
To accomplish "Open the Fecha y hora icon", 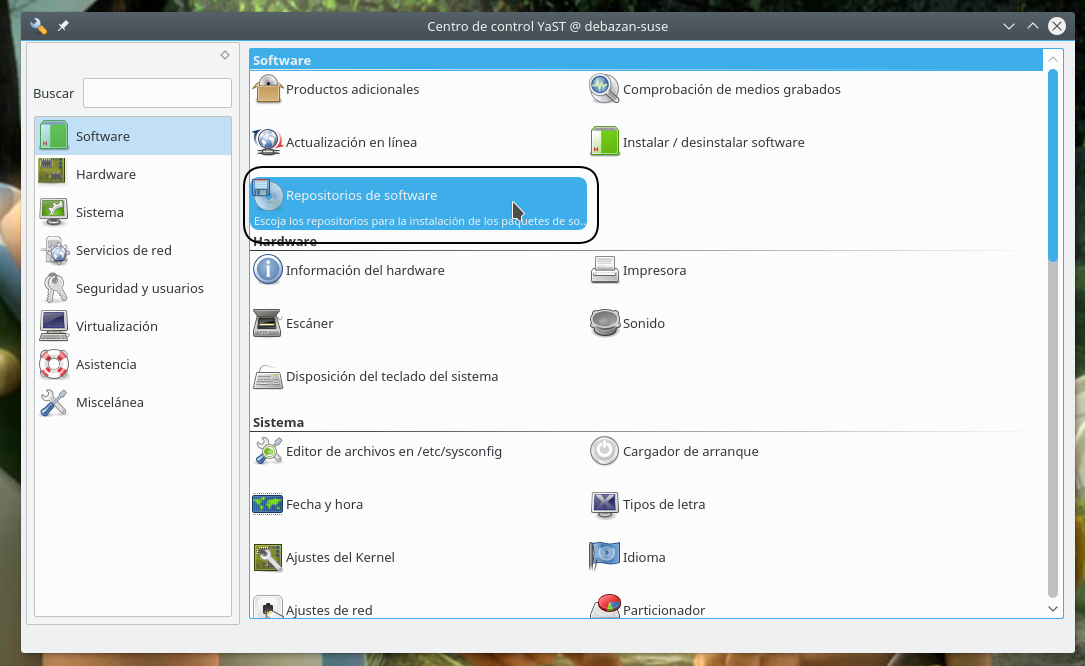I will 268,504.
